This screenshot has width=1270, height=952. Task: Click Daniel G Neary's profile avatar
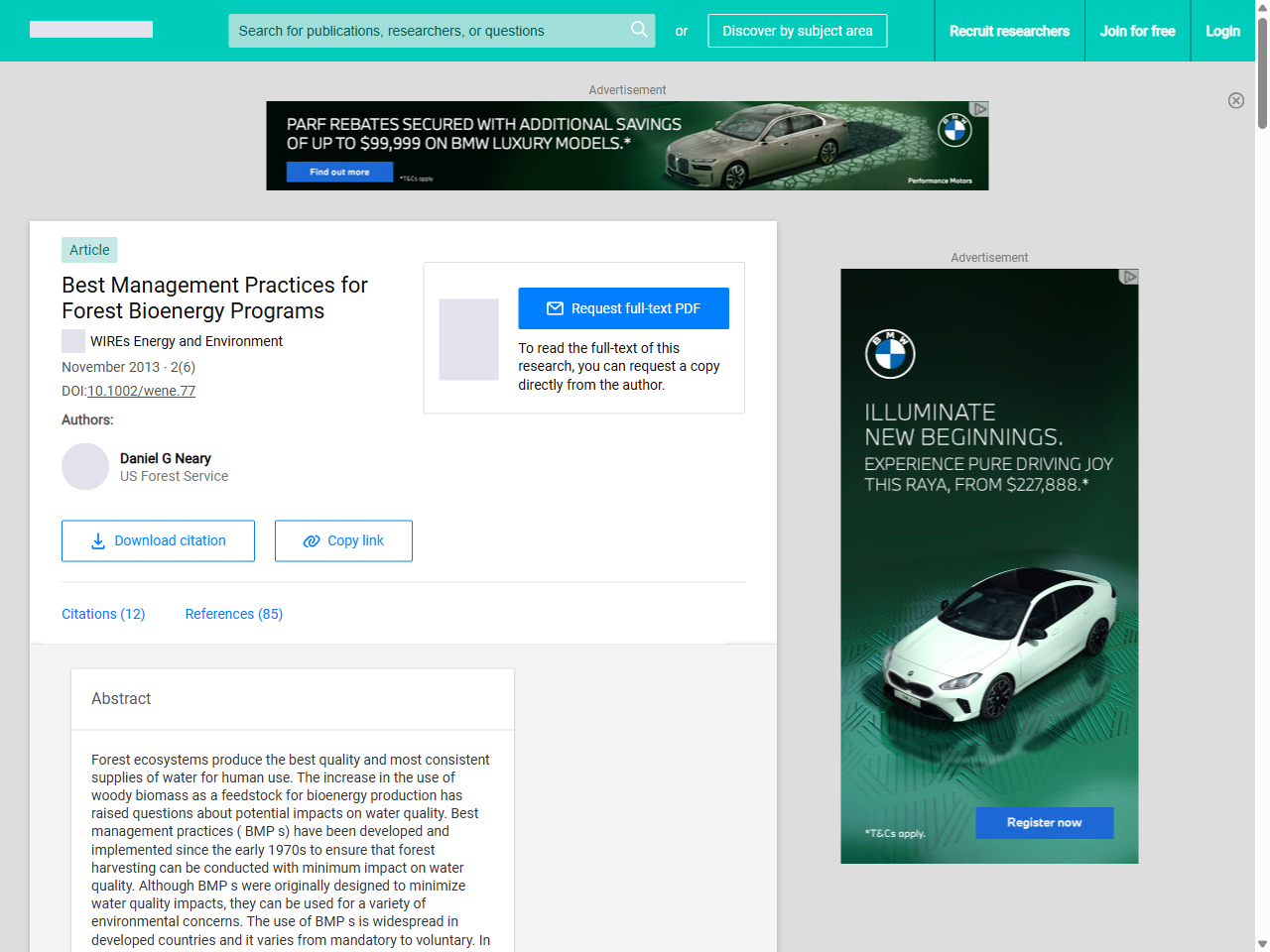coord(85,466)
